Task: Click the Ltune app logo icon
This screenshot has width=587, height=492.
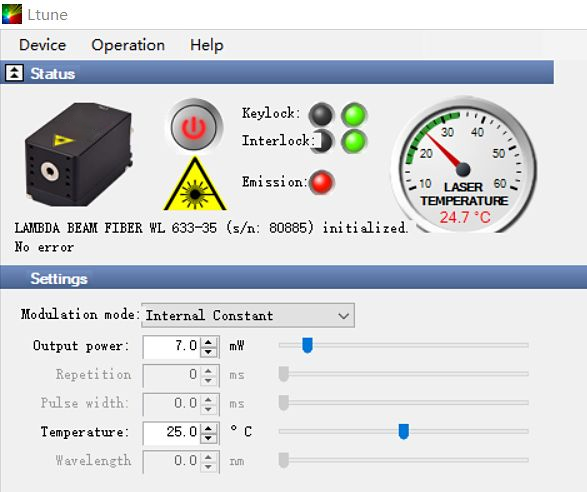Action: (x=12, y=14)
